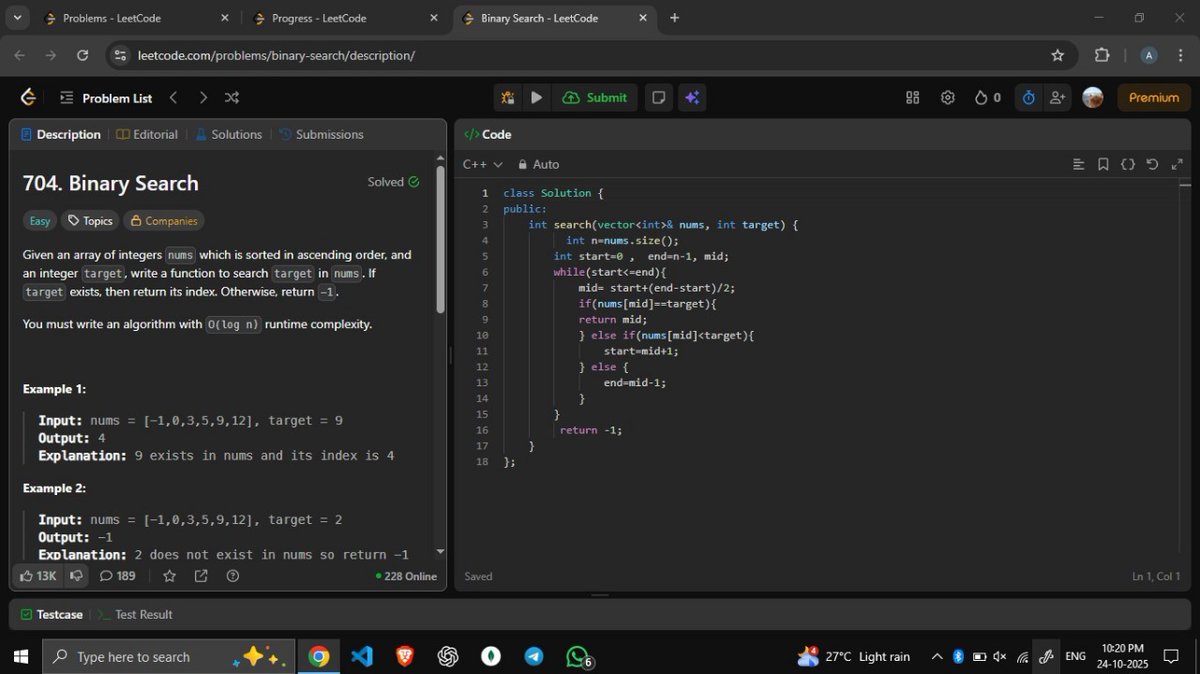Open ChatGPT app from taskbar
1200x674 pixels.
[448, 656]
